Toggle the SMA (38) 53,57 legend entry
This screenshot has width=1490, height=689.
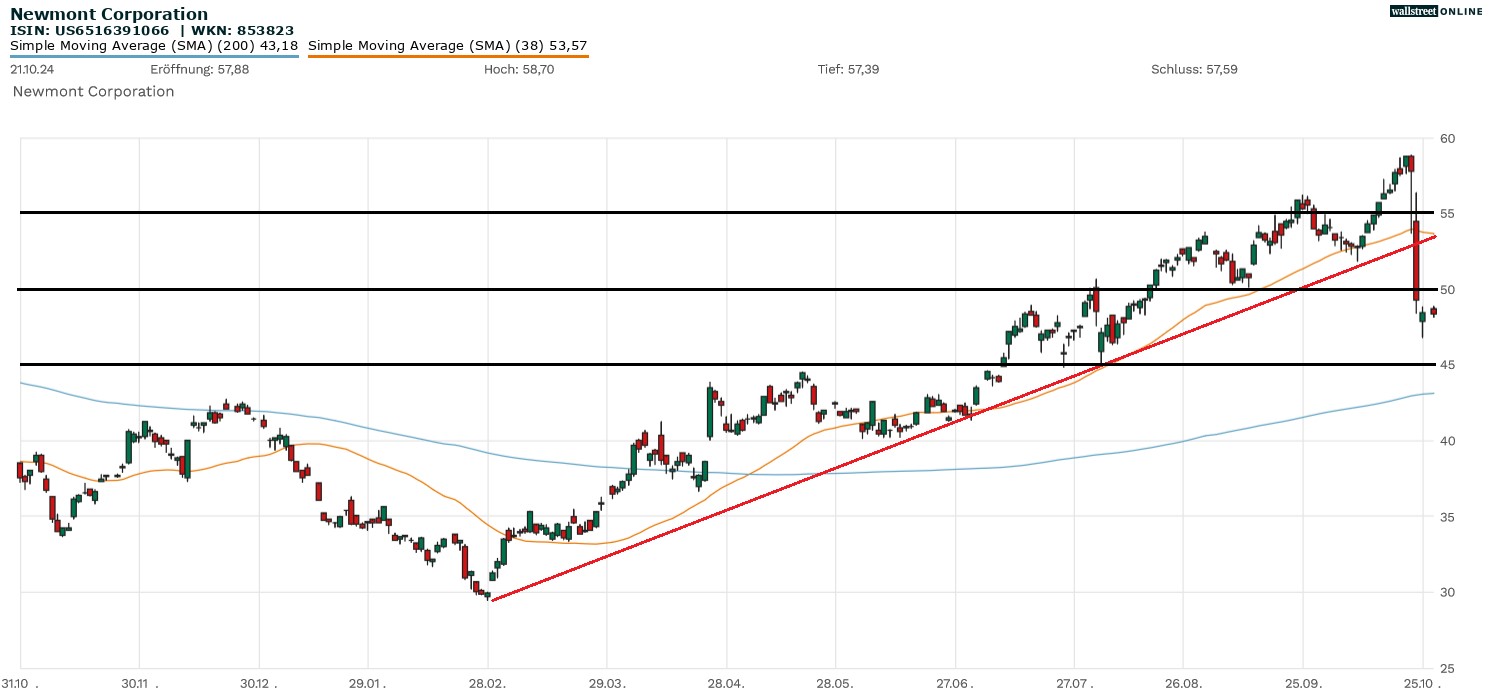point(446,46)
